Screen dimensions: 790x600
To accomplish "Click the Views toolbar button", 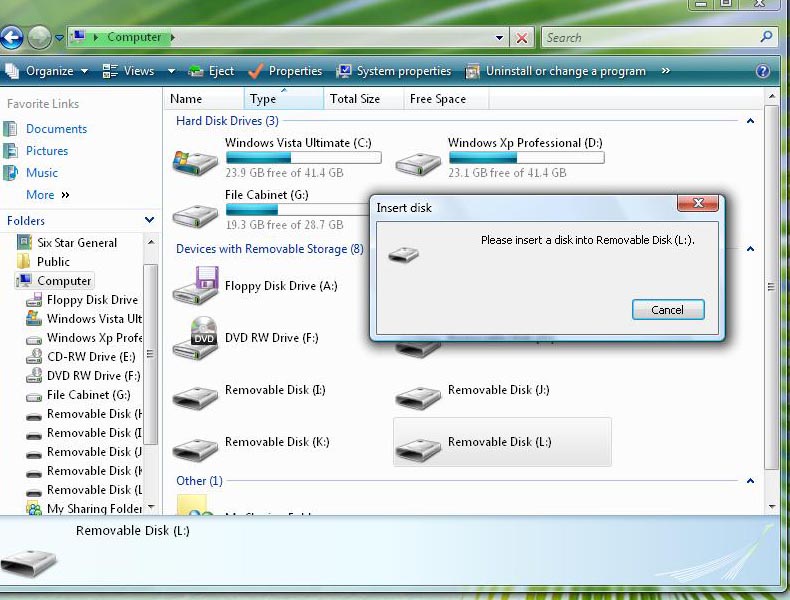I will pos(128,71).
